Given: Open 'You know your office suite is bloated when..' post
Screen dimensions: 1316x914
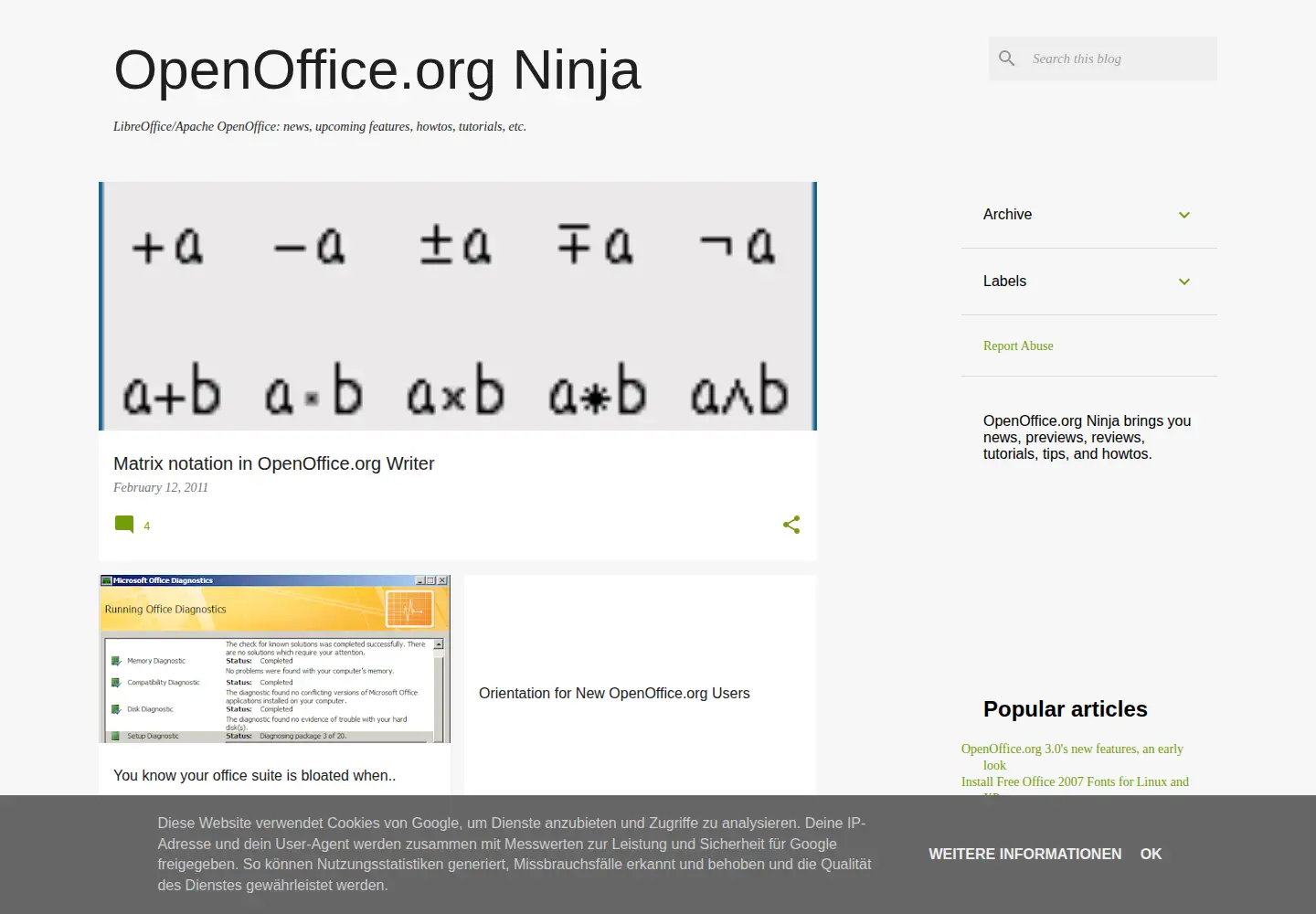Looking at the screenshot, I should point(255,775).
